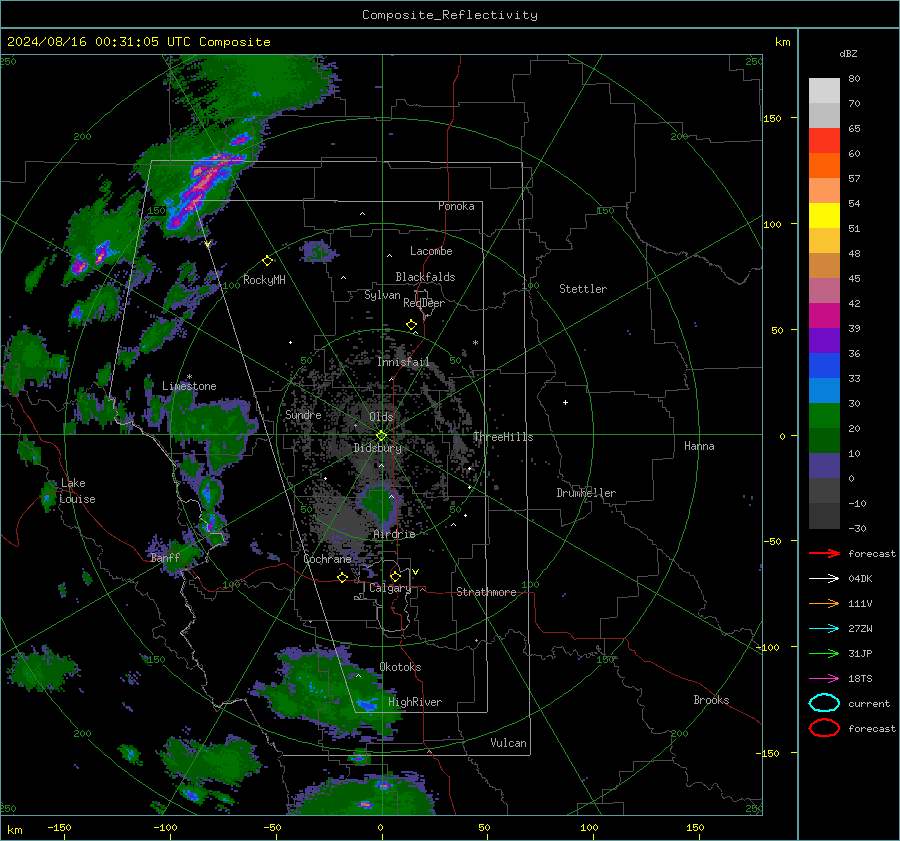Select the cyan 27ZW arrow legend entry
Viewport: 900px width, 841px height.
click(824, 629)
